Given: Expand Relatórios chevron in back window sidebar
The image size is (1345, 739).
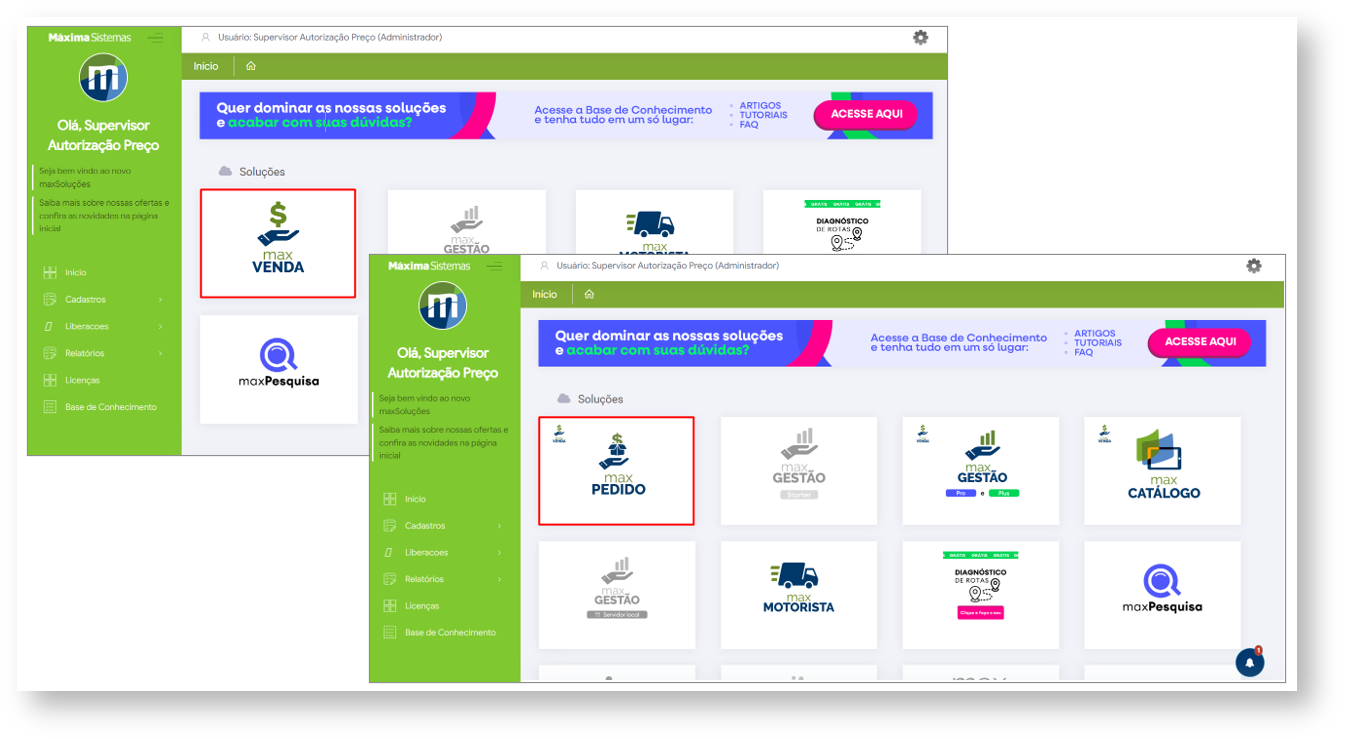Looking at the screenshot, I should point(160,353).
